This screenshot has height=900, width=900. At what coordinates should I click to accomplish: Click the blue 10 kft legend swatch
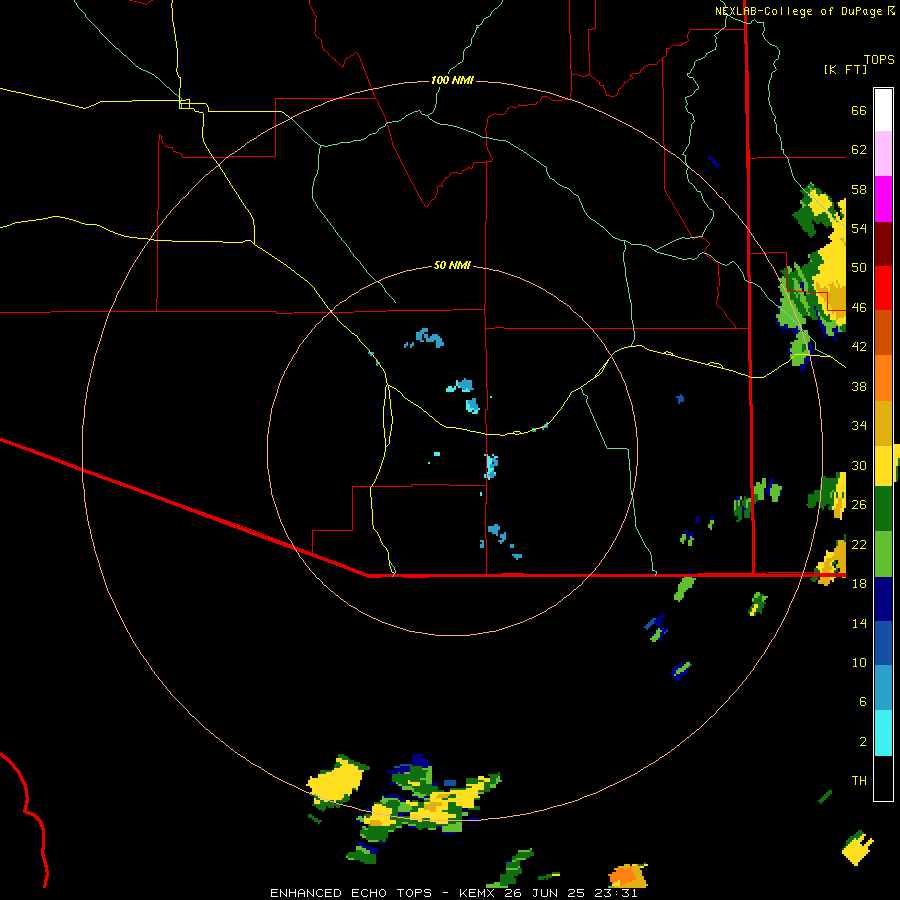883,643
